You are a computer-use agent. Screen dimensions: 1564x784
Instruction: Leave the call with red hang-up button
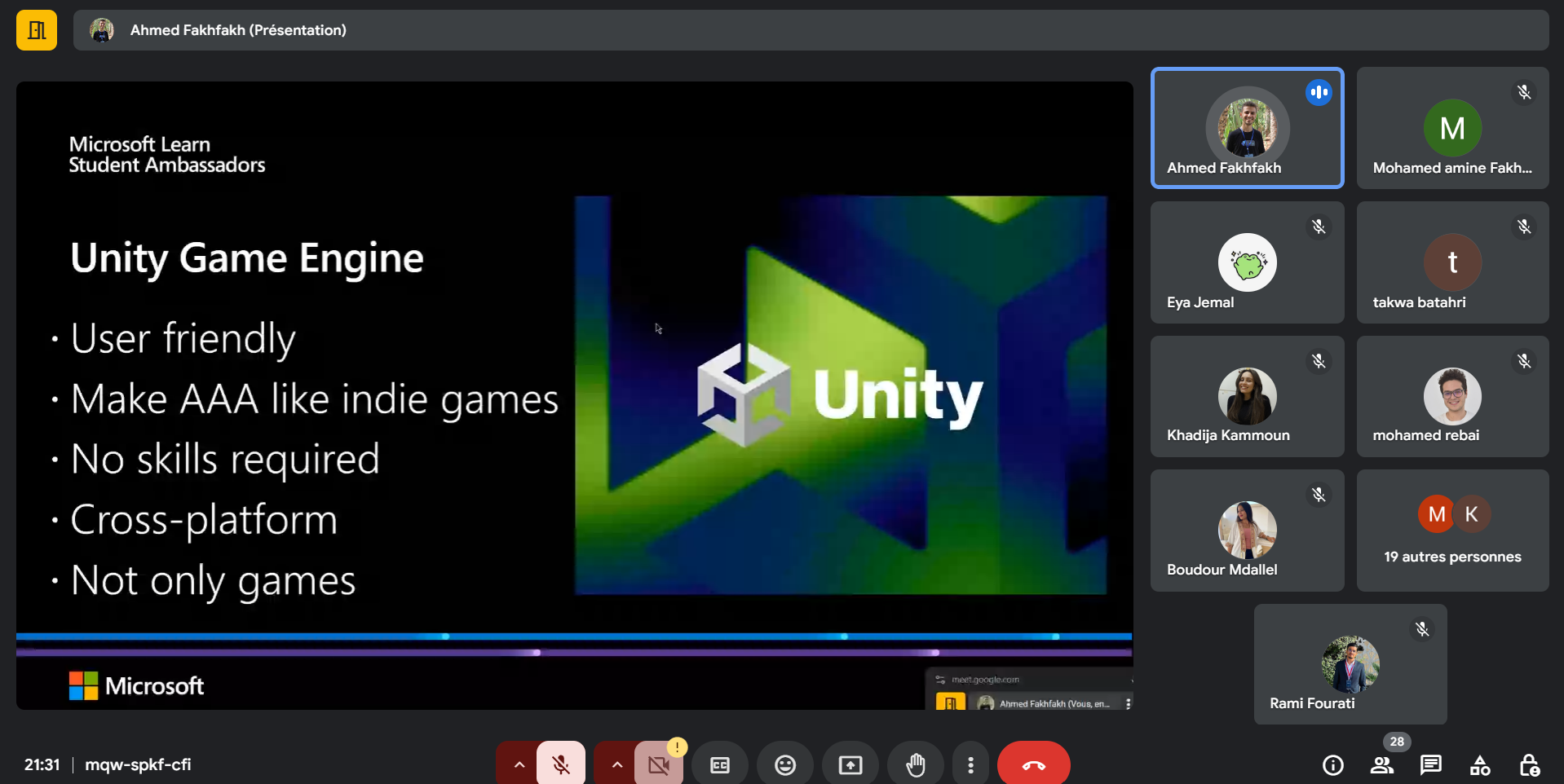point(1034,764)
